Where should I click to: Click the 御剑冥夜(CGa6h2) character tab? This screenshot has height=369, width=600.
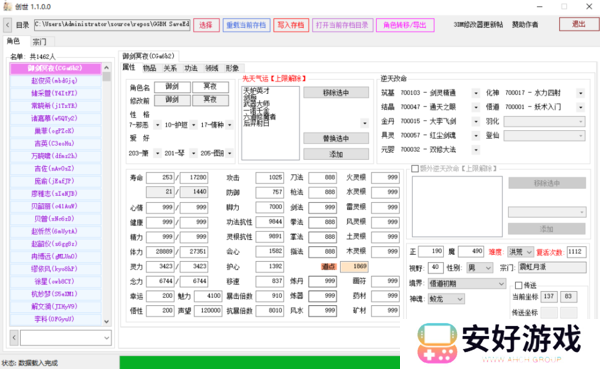click(x=148, y=56)
